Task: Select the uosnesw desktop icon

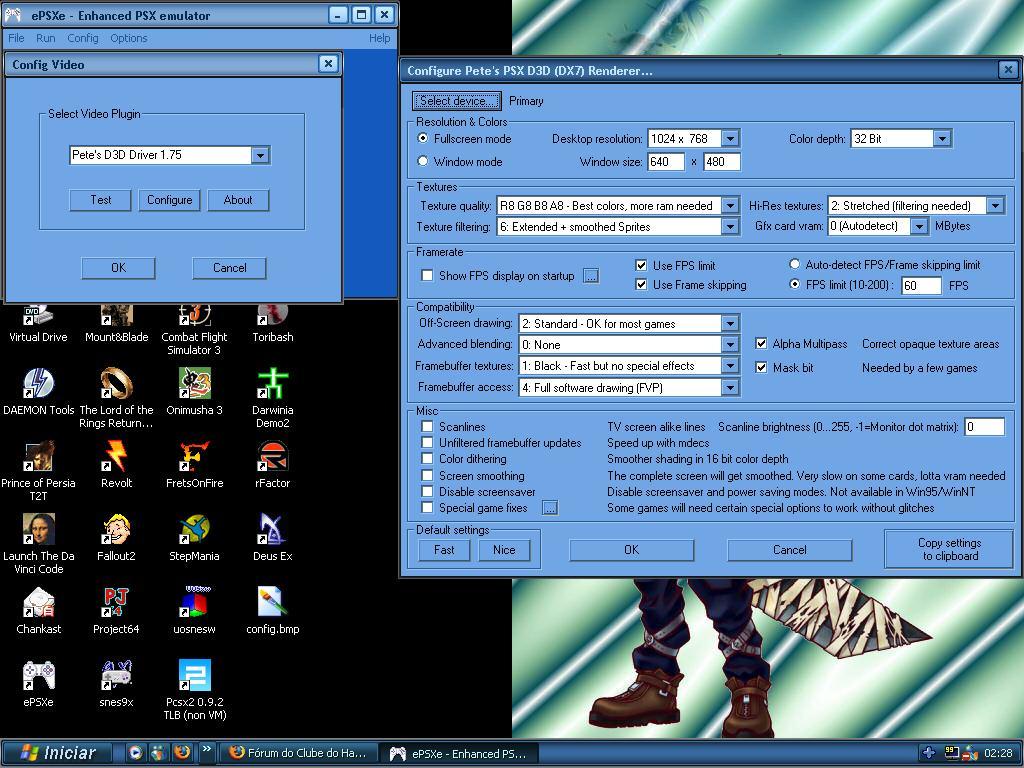Action: 194,611
